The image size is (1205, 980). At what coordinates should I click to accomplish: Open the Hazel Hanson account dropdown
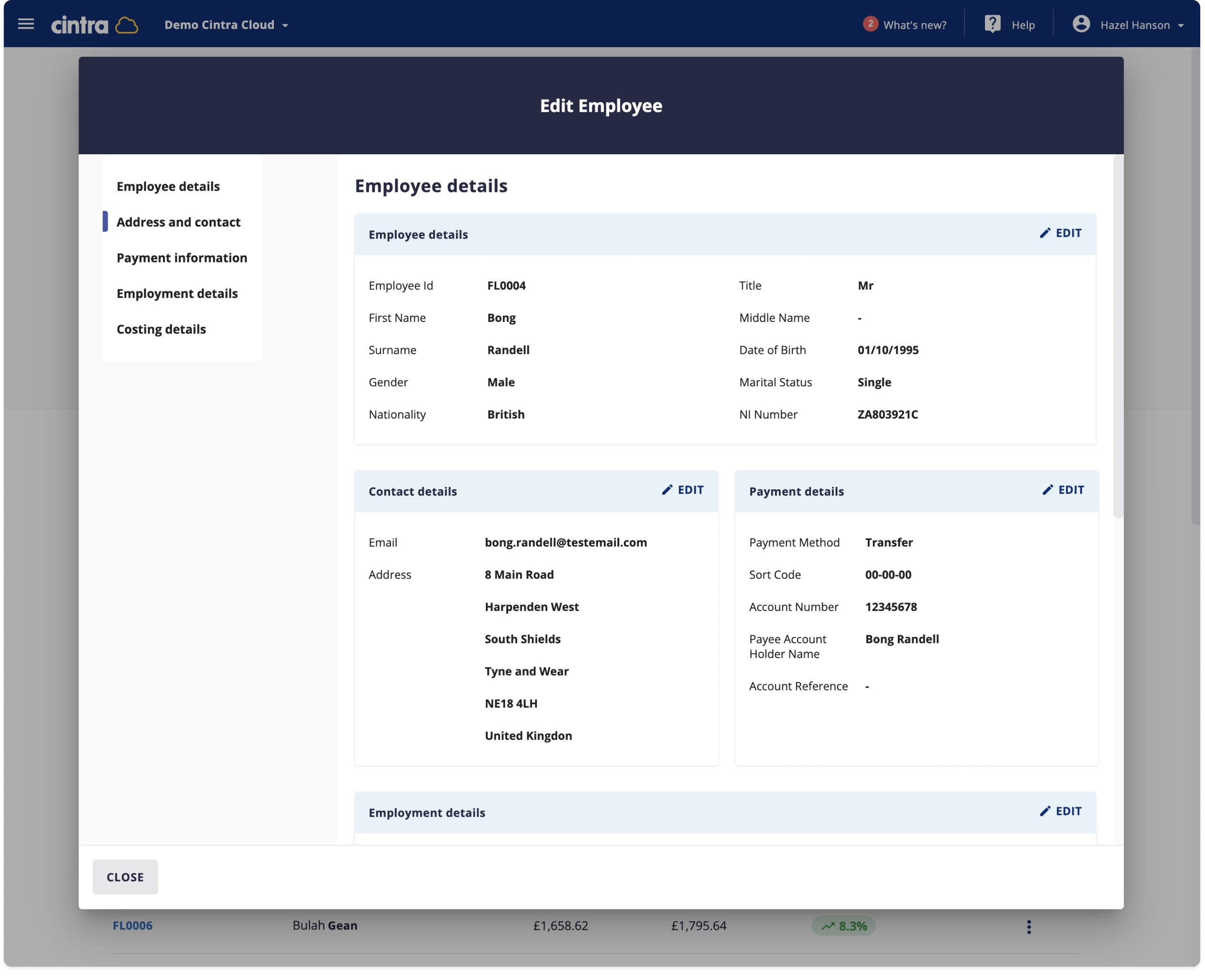[1181, 25]
